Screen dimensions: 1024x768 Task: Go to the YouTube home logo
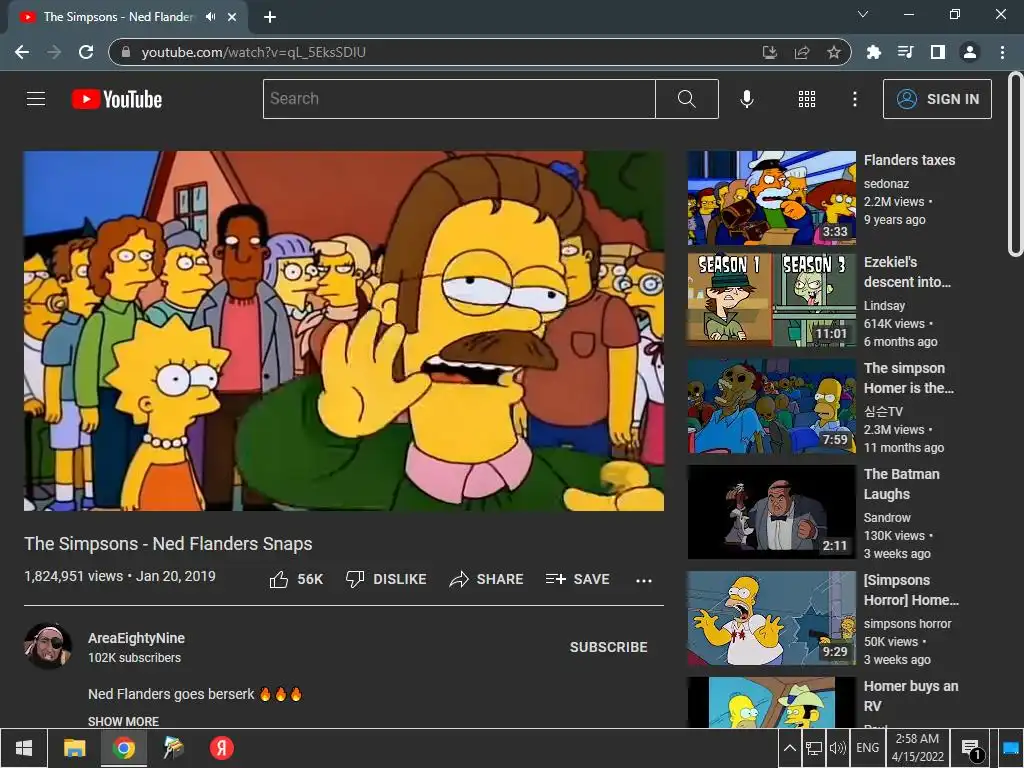pos(117,99)
